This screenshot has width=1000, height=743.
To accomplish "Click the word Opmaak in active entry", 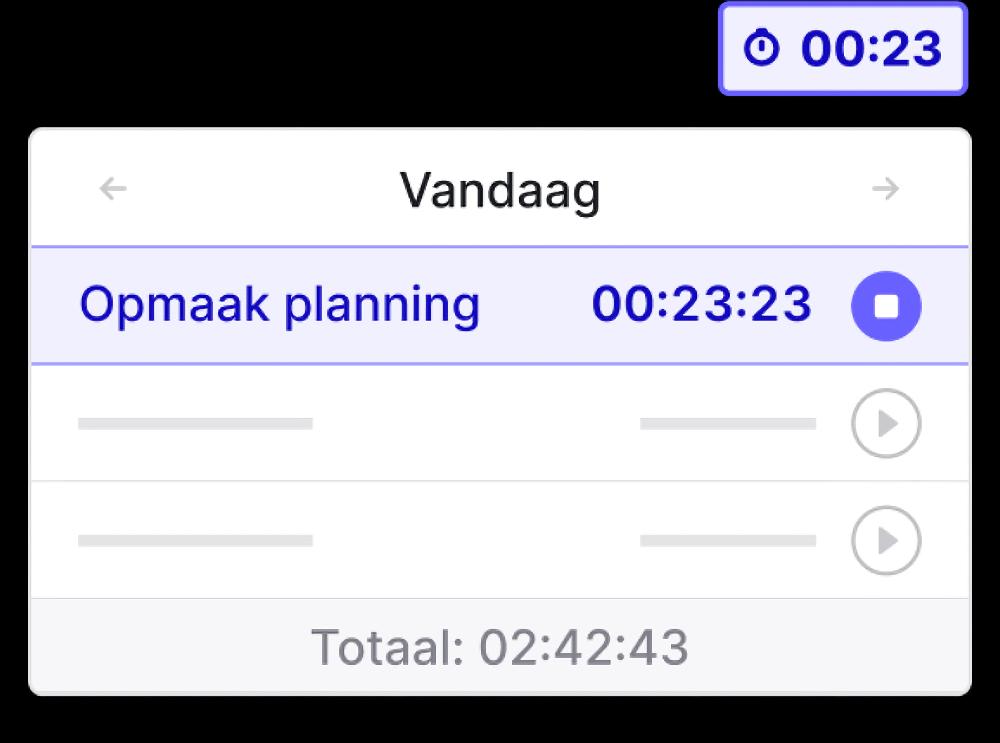I will tap(175, 305).
